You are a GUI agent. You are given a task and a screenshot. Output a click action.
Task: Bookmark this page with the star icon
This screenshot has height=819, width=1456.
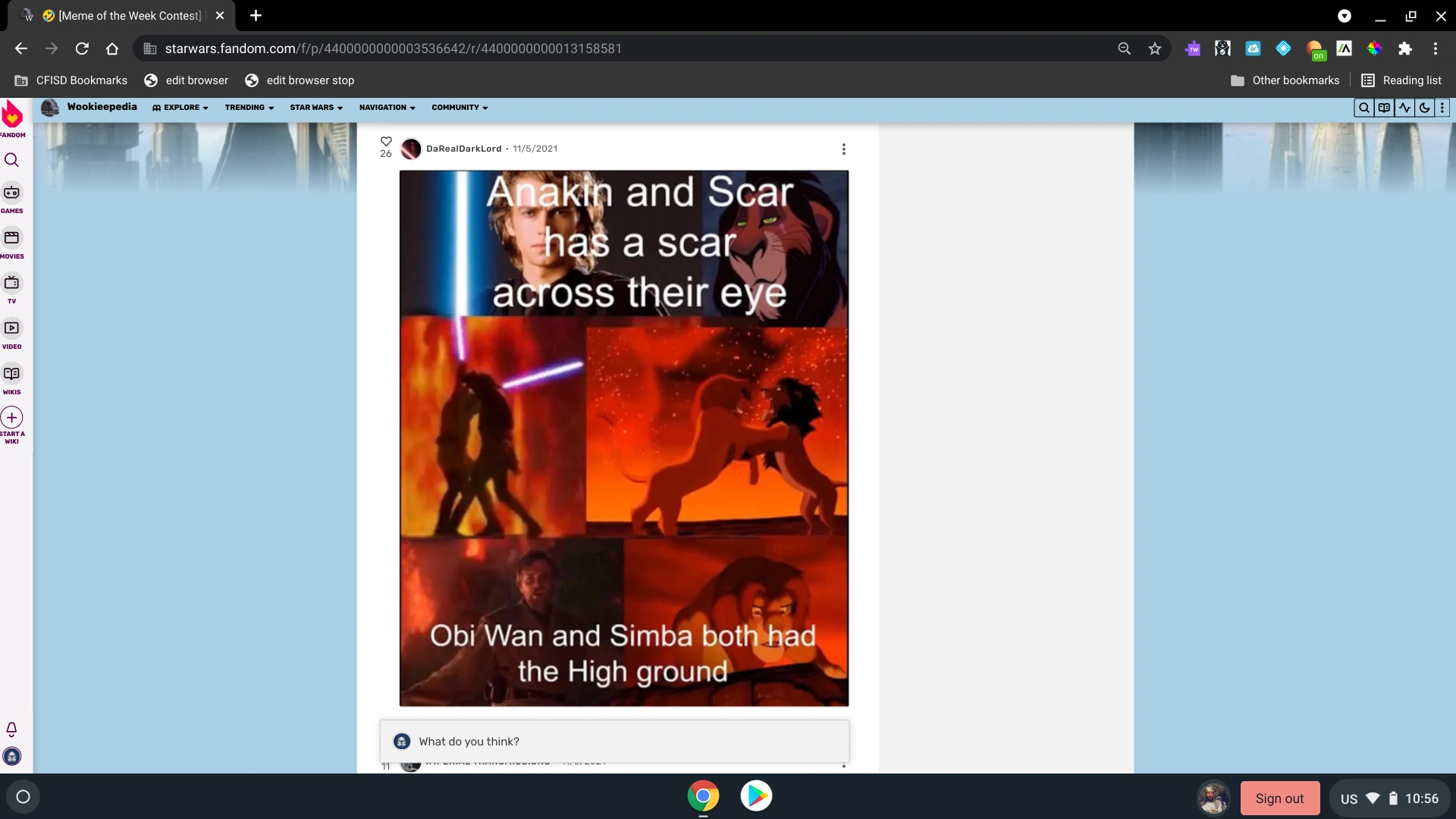[1154, 48]
